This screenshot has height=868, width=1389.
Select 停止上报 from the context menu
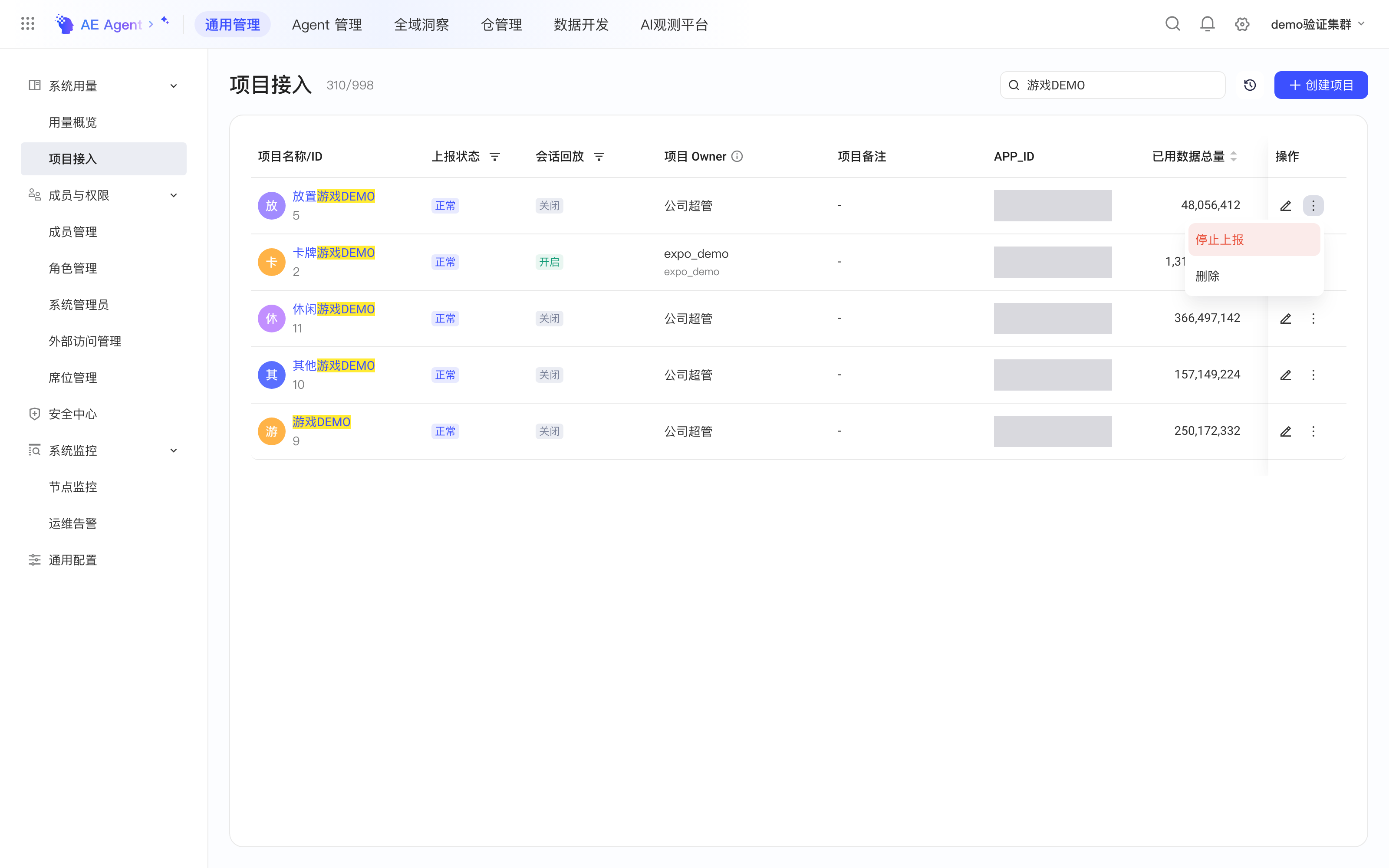point(1254,240)
